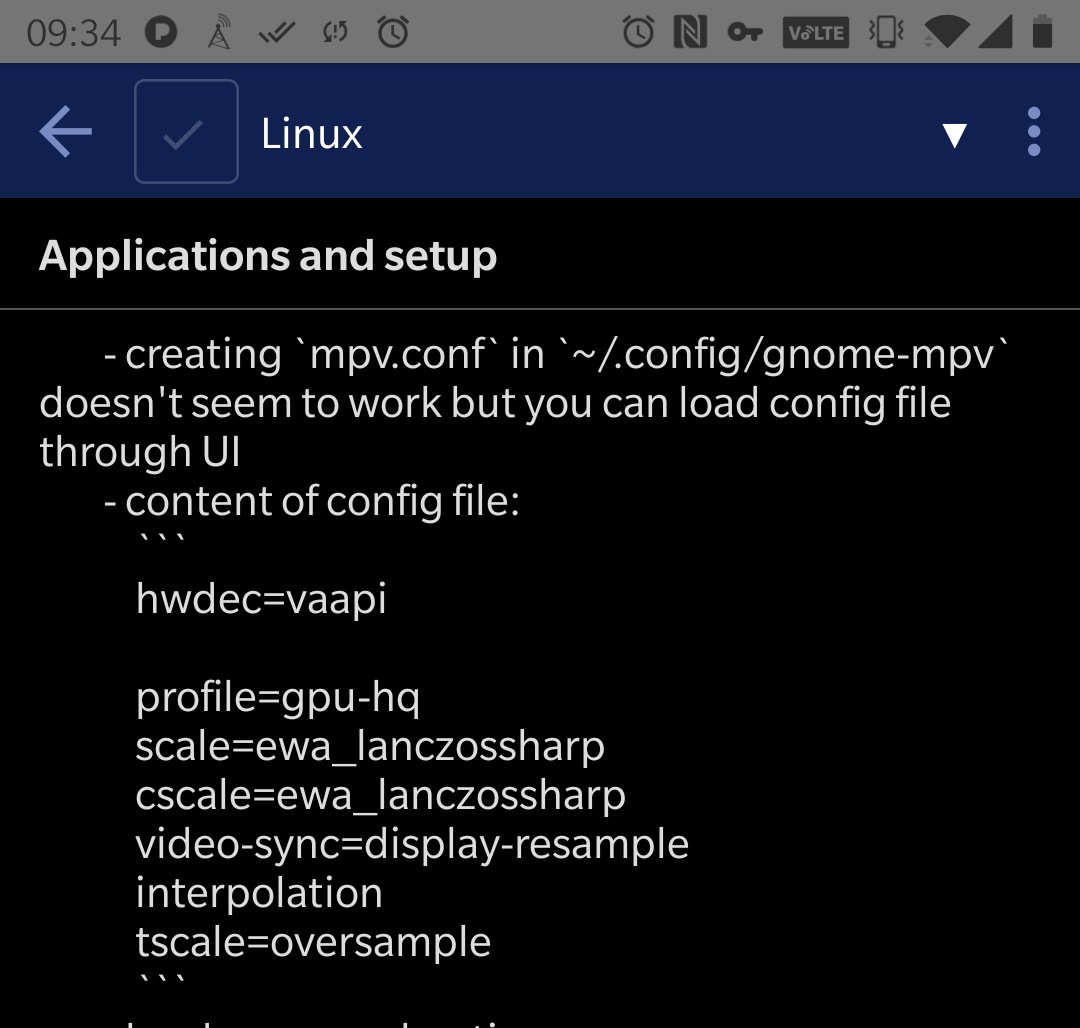Open the three-dot overflow menu
This screenshot has width=1080, height=1028.
click(x=1033, y=131)
